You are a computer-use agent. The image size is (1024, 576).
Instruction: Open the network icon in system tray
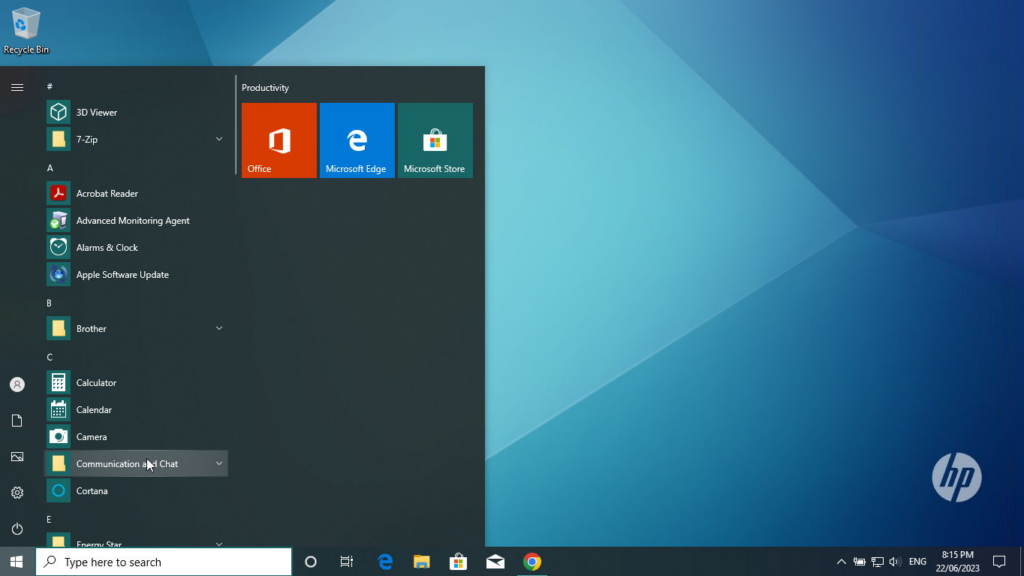(877, 562)
